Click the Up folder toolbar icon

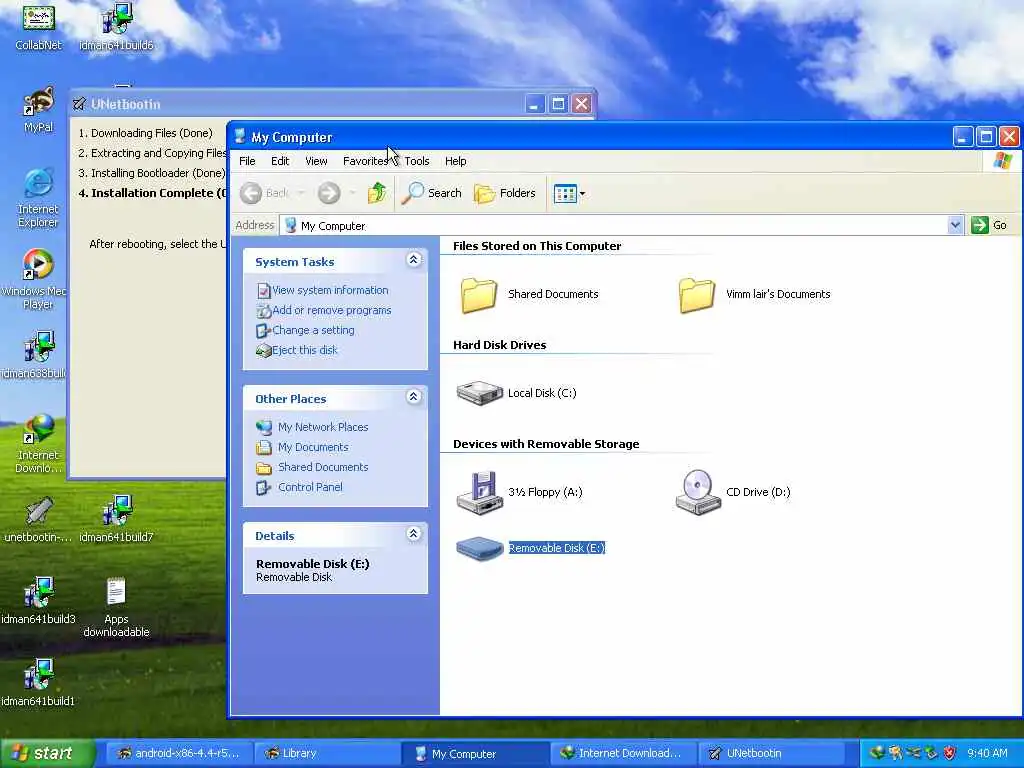(377, 193)
